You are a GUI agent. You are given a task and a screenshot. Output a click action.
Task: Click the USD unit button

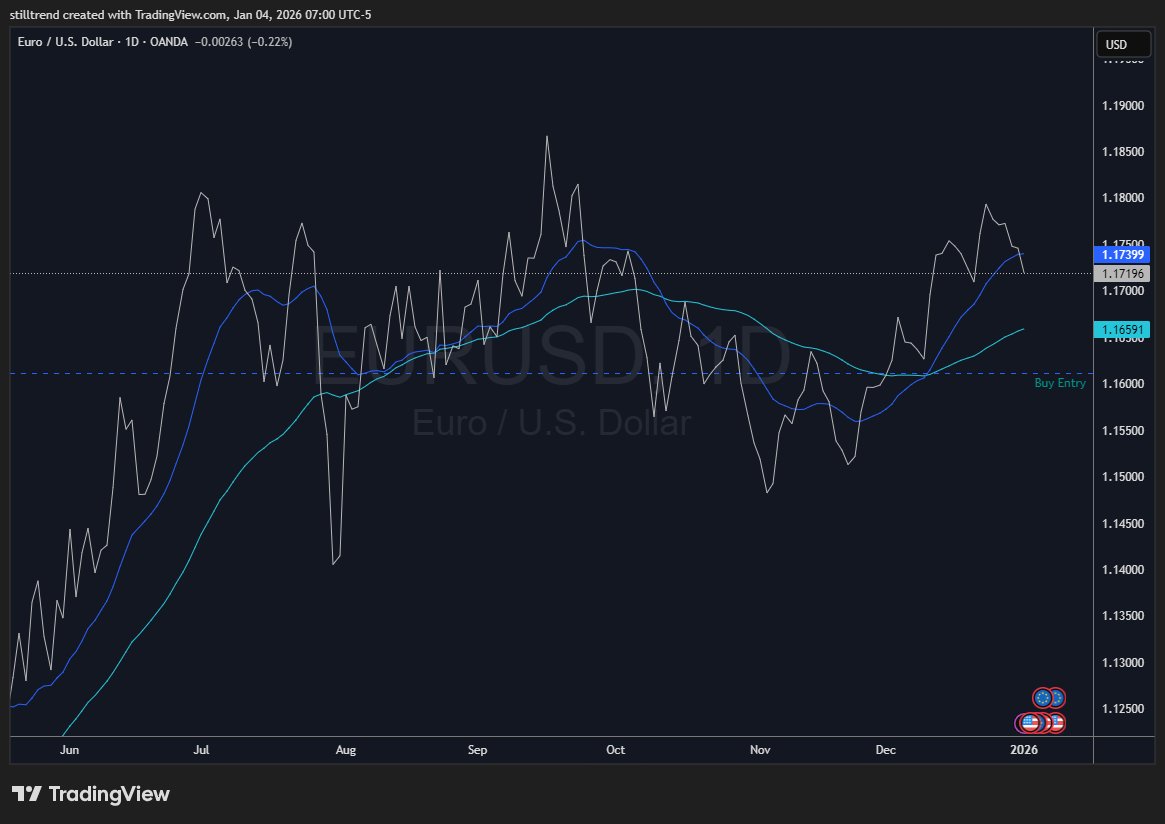tap(1123, 44)
